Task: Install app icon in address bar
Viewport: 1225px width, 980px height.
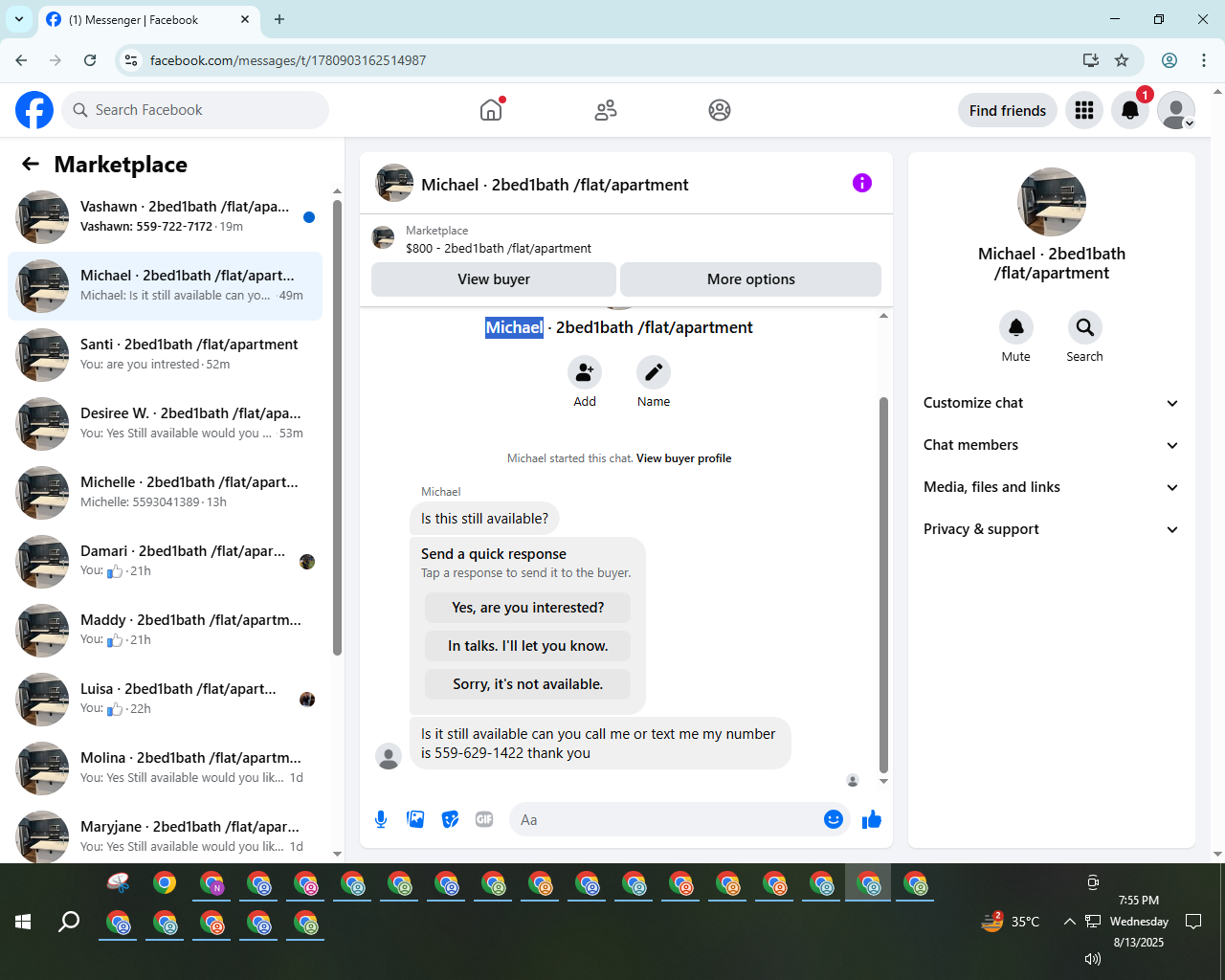Action: point(1090,60)
